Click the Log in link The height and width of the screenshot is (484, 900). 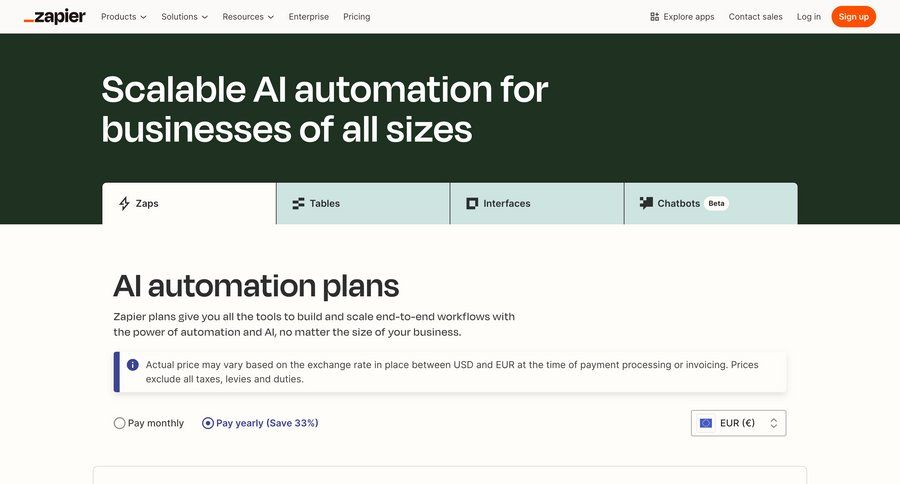pyautogui.click(x=809, y=17)
